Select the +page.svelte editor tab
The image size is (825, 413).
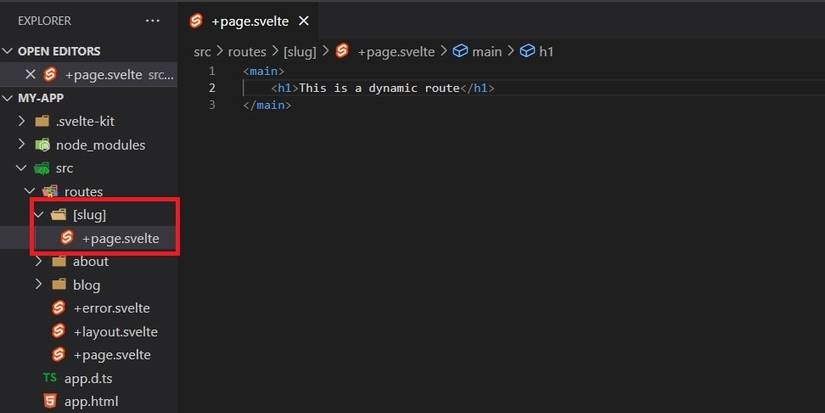click(x=251, y=20)
